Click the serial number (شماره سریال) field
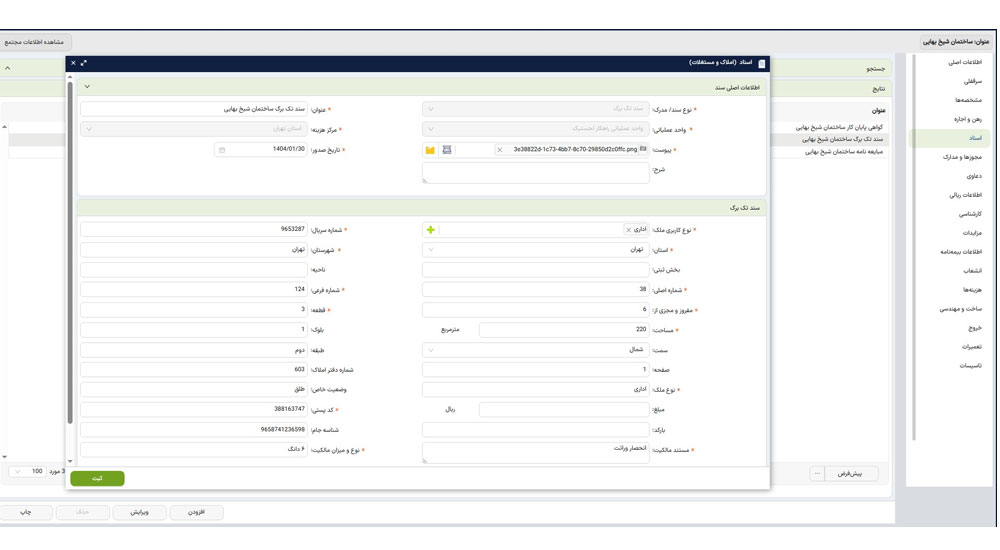This screenshot has width=1000, height=550. tap(194, 230)
